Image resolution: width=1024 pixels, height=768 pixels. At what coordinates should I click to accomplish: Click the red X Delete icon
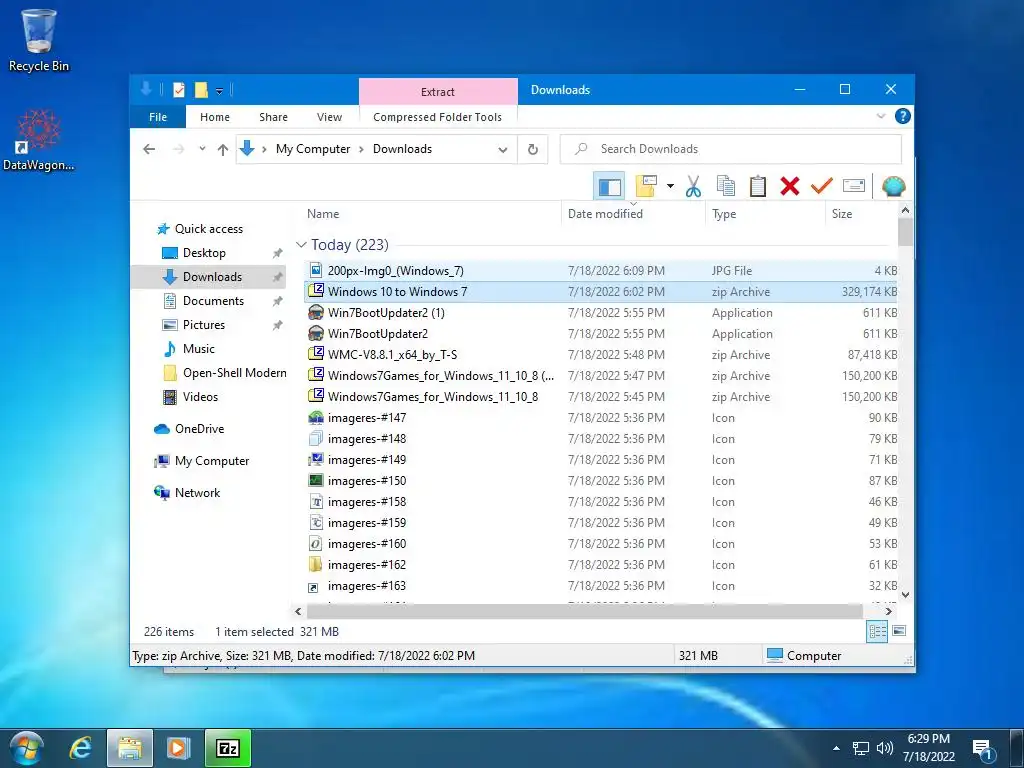(x=790, y=187)
